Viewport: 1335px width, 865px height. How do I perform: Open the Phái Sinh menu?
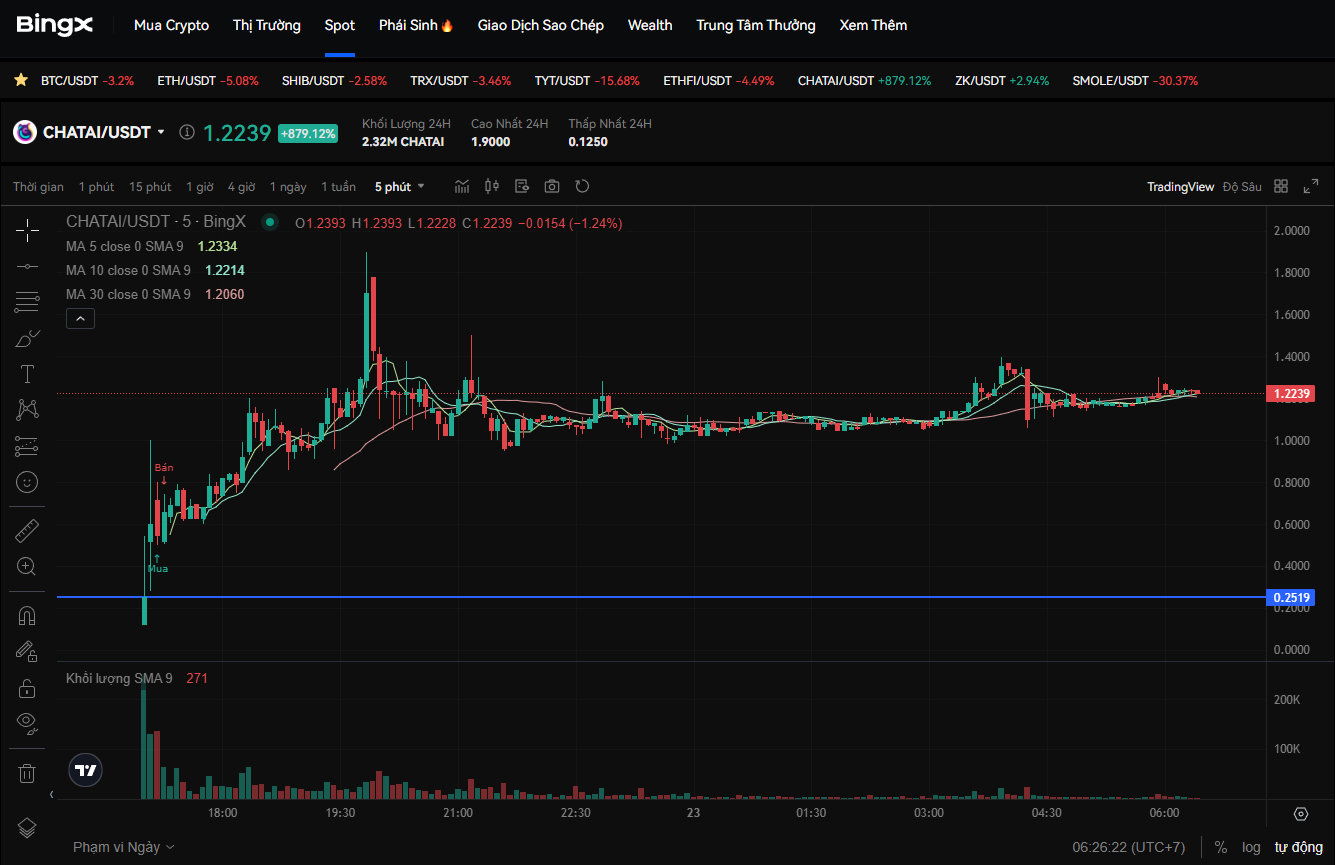[x=416, y=25]
